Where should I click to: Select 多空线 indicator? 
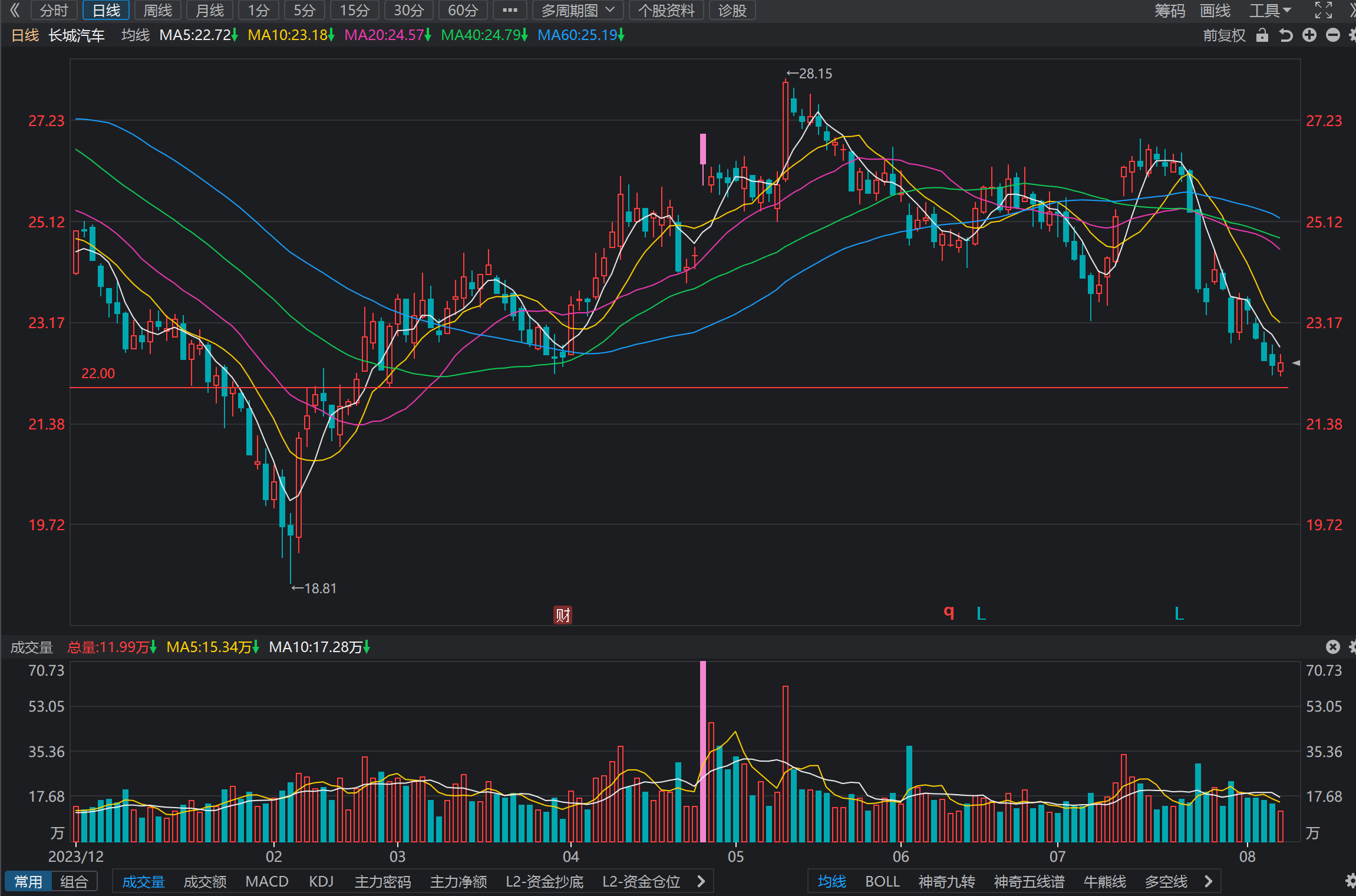click(x=1166, y=881)
